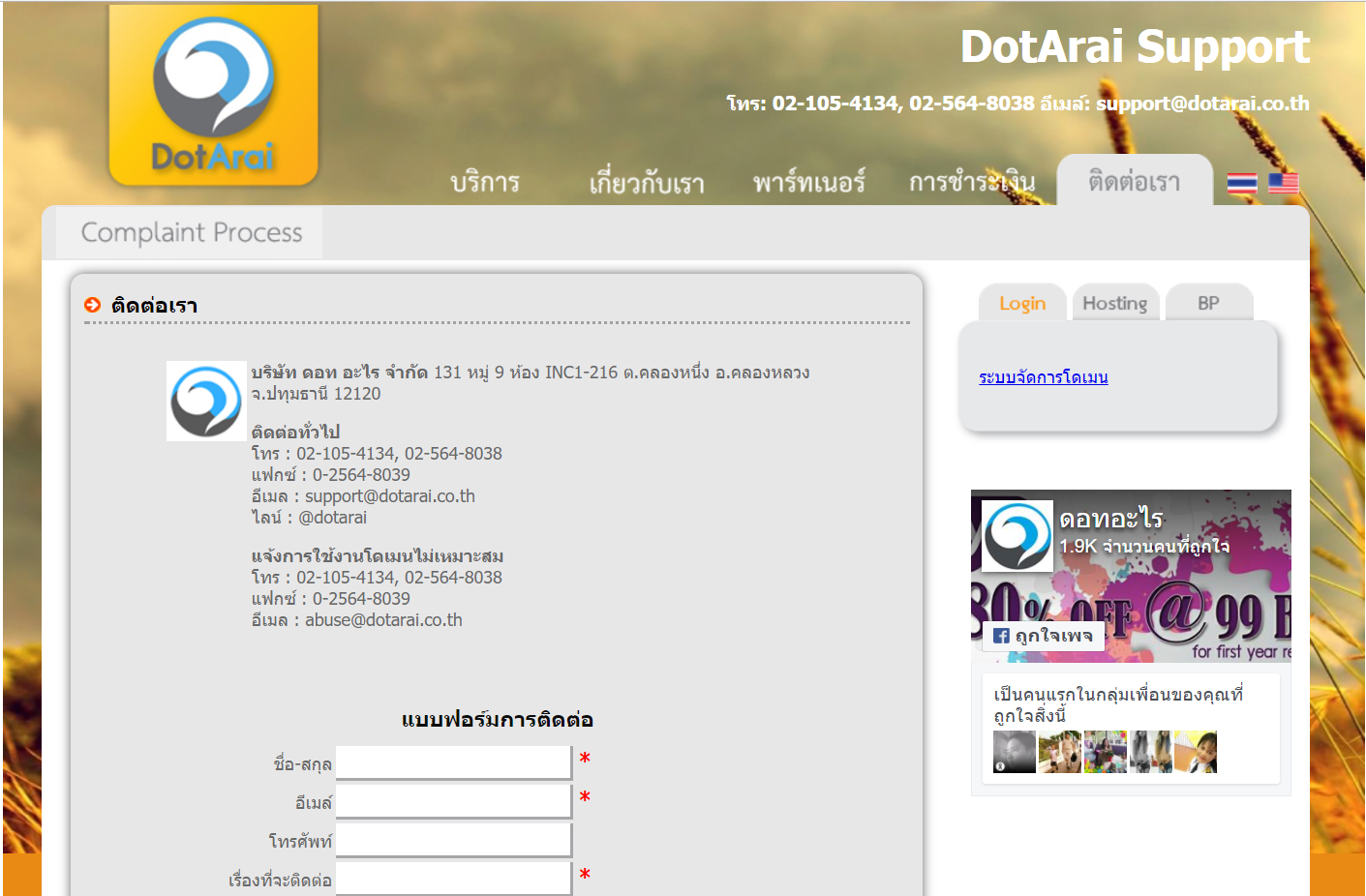Switch to the Login tab
Image resolution: width=1366 pixels, height=896 pixels.
[x=1022, y=303]
